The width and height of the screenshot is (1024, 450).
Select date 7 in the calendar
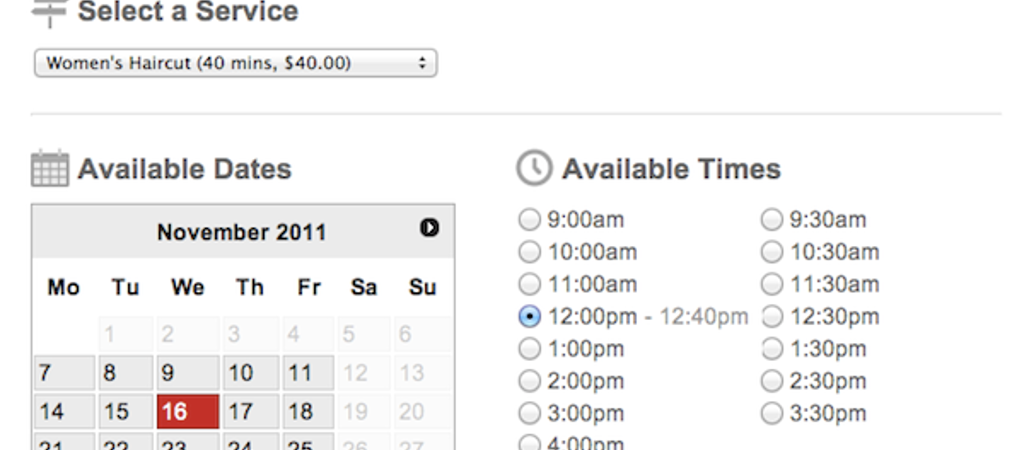point(65,373)
